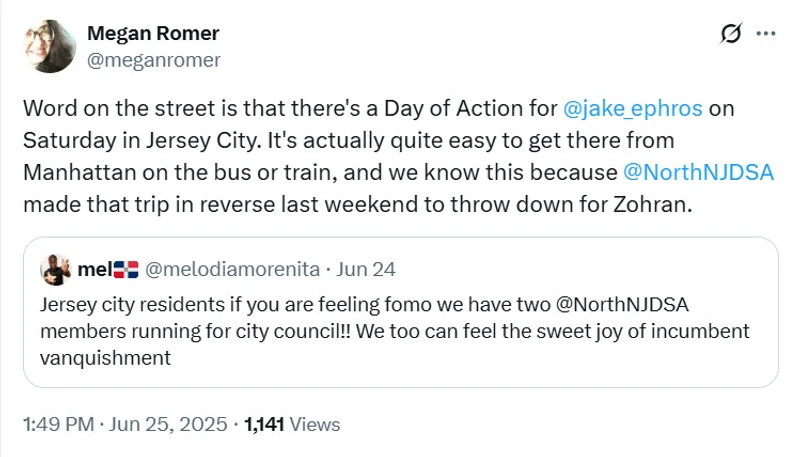The width and height of the screenshot is (800, 457).
Task: Open Megan Romer display name link
Action: click(153, 33)
